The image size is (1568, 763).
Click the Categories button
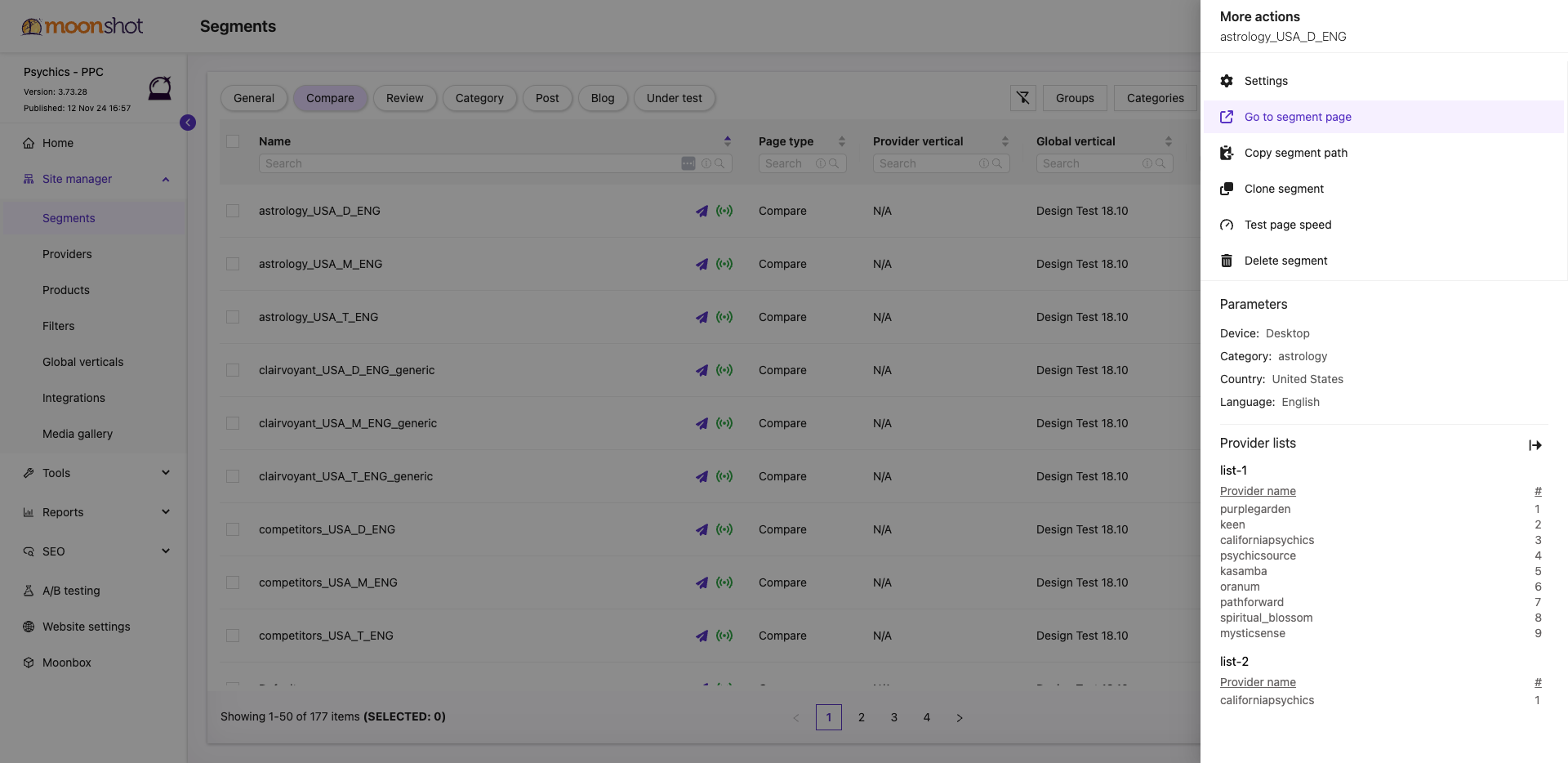1155,98
